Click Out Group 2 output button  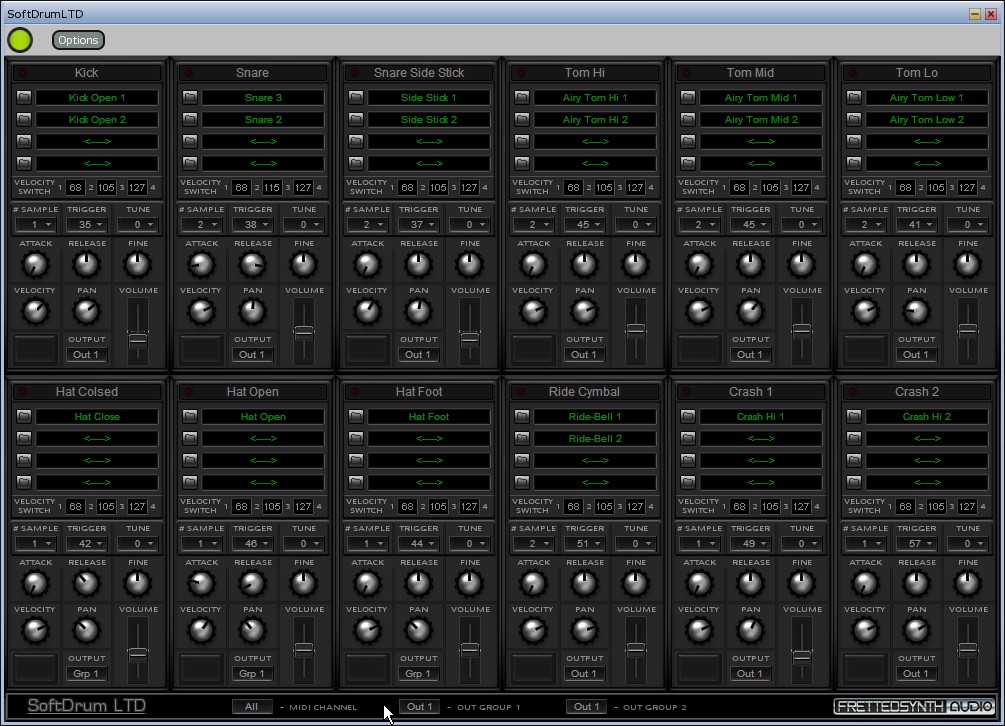pos(586,706)
